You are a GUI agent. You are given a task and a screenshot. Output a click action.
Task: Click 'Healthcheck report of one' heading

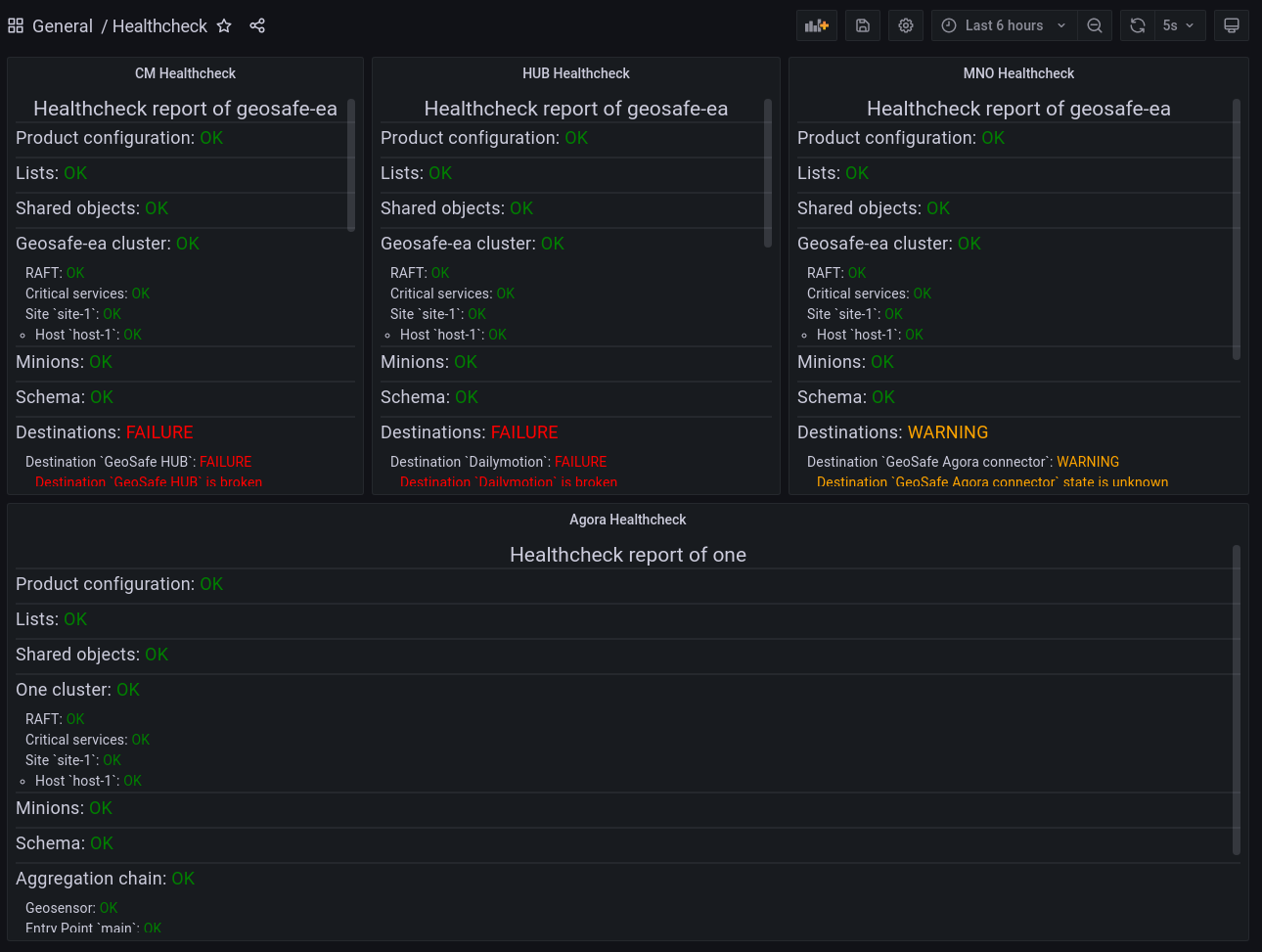click(x=628, y=555)
